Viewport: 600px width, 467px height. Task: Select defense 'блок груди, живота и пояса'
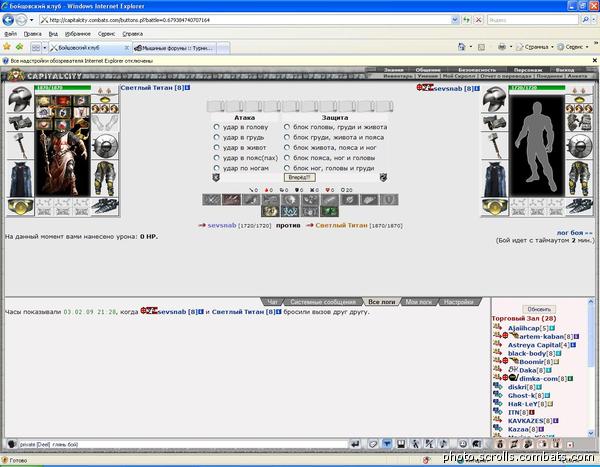(287, 137)
